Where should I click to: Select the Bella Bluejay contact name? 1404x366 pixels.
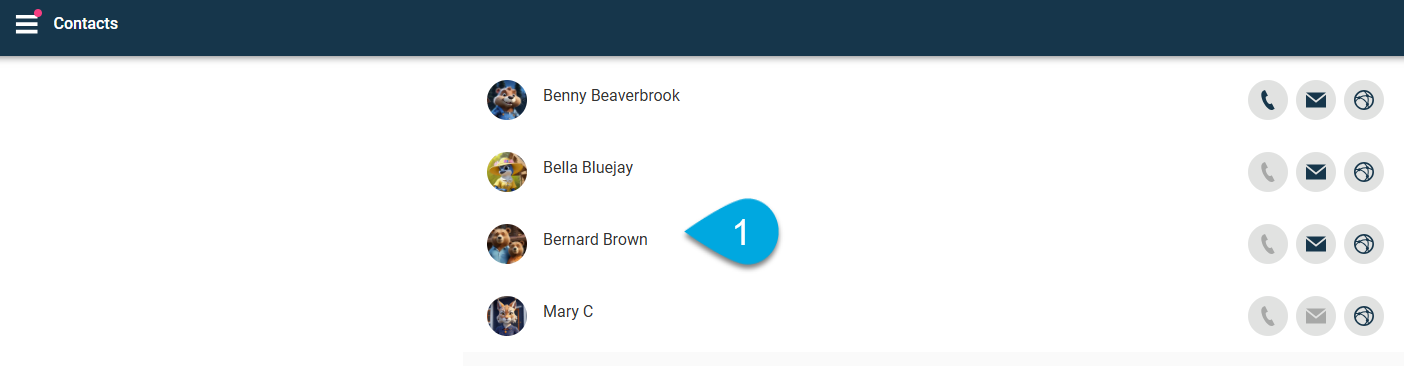tap(588, 167)
